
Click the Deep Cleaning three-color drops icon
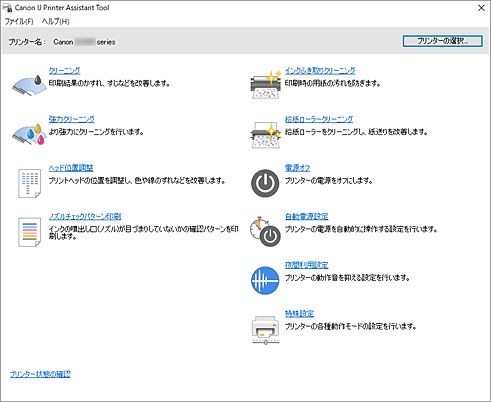[x=29, y=134]
